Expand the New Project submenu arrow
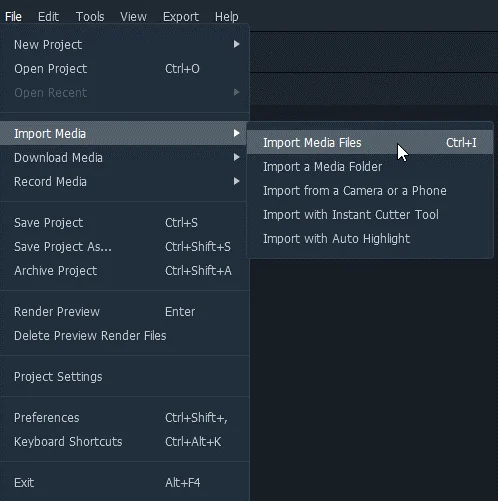 236,44
